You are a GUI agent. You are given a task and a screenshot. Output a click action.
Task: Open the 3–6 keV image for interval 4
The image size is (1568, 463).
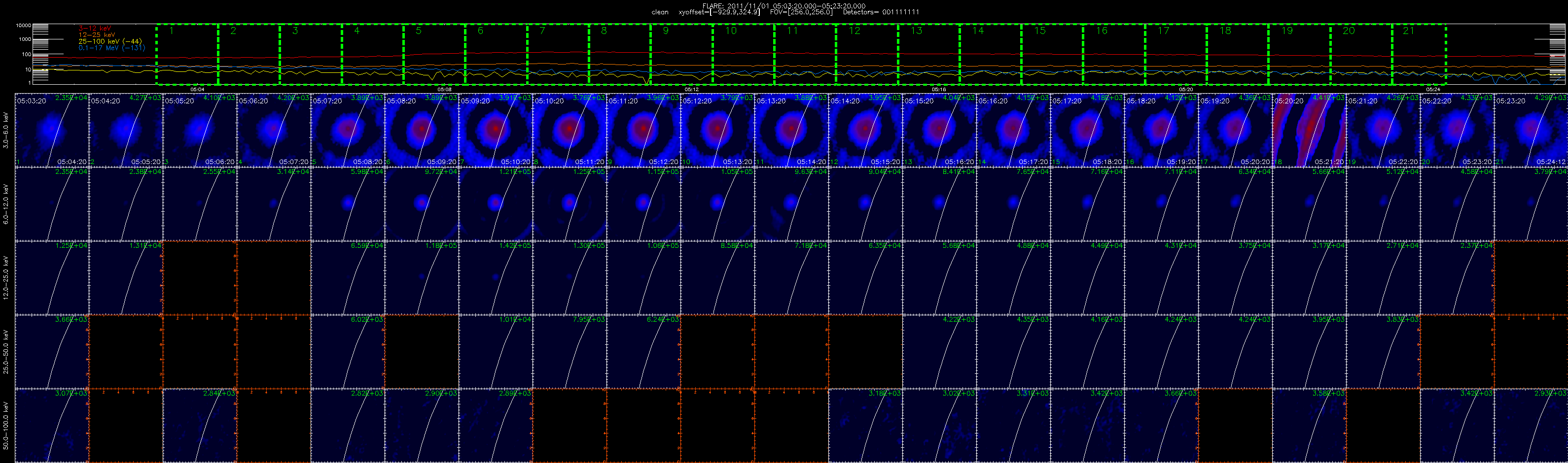point(274,130)
